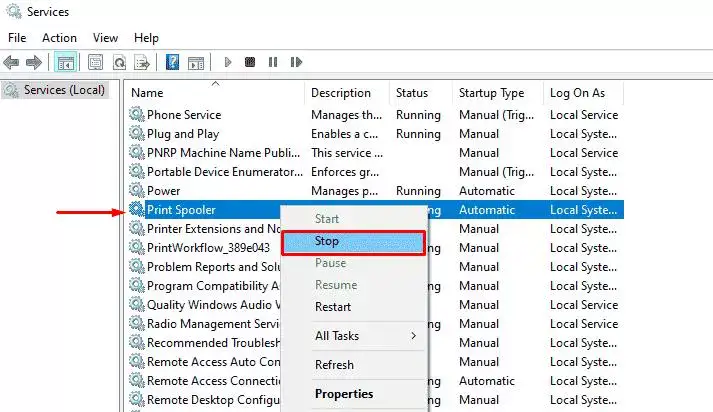This screenshot has width=713, height=412.
Task: Click the gear icon beside Phone Service
Action: point(136,114)
